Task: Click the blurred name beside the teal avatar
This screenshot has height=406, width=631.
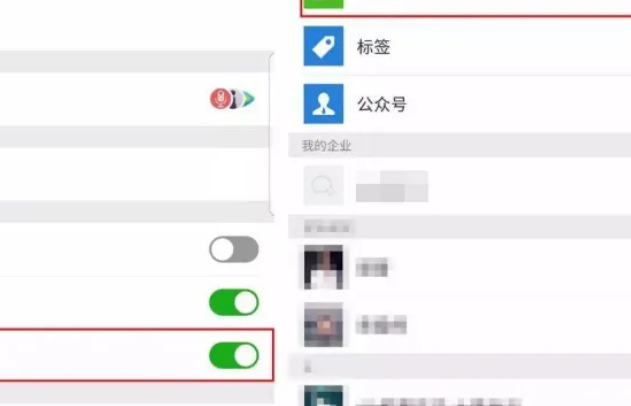Action: (439, 402)
